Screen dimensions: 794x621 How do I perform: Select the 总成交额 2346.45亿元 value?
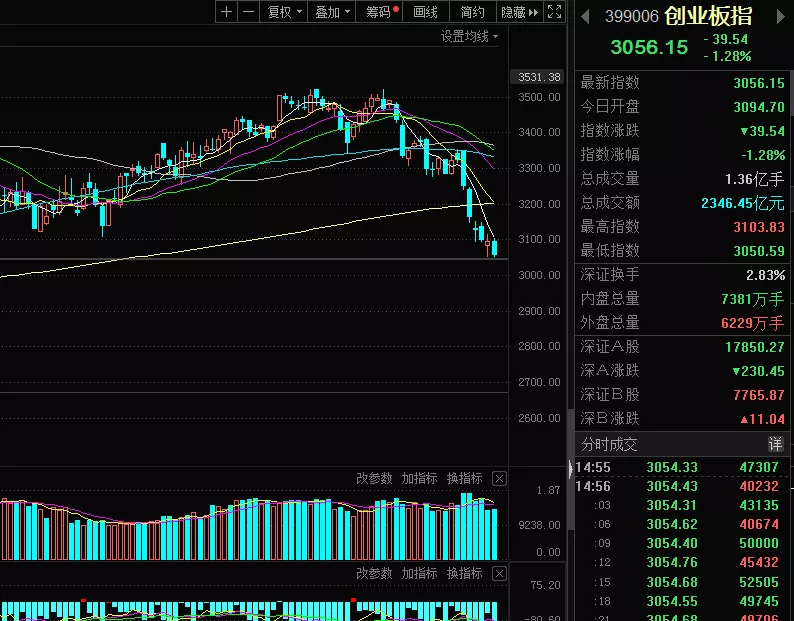tap(742, 203)
